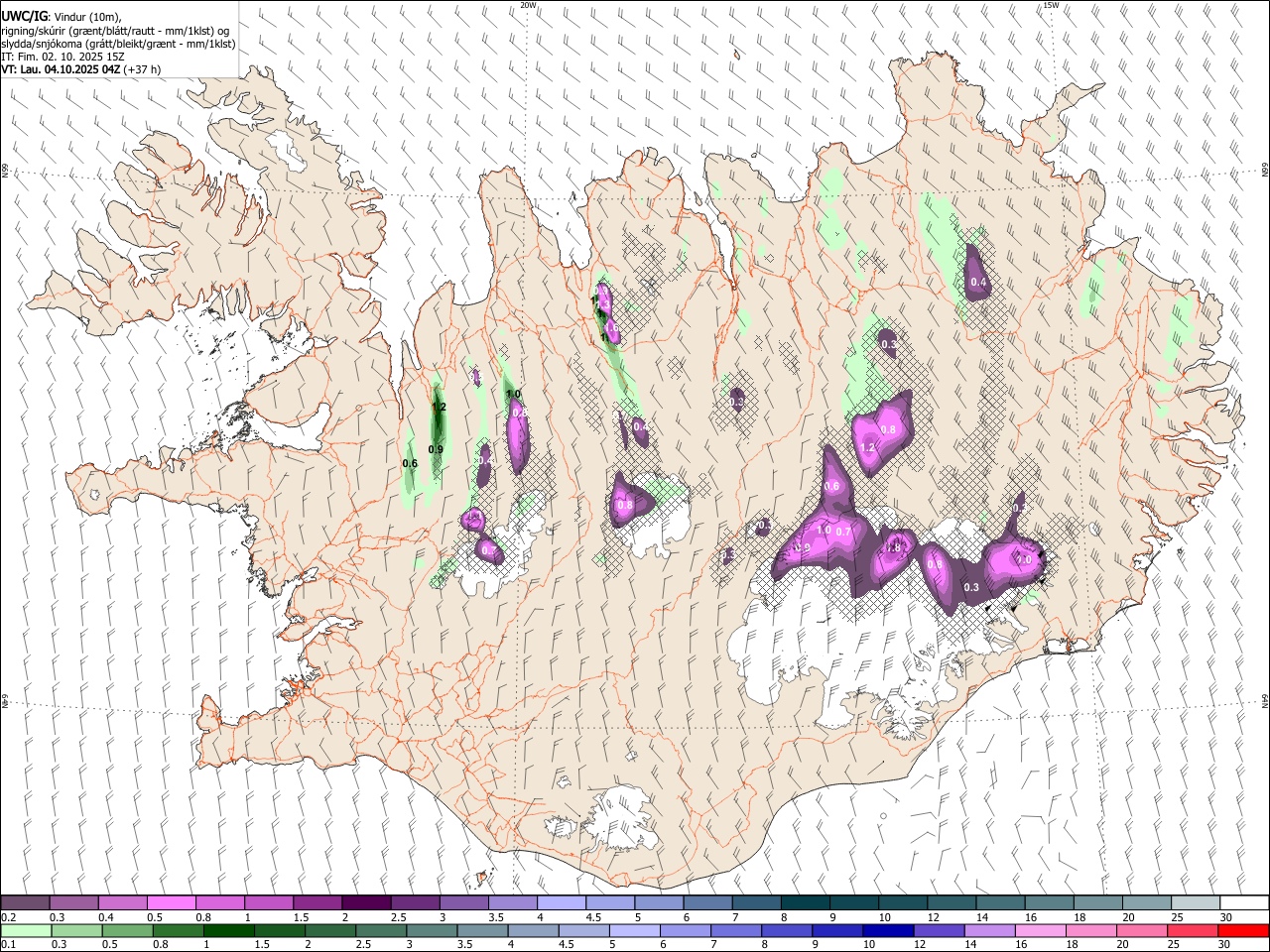
Task: Pick the dark mauve swatch starting at 0.2
Action: pos(25,903)
